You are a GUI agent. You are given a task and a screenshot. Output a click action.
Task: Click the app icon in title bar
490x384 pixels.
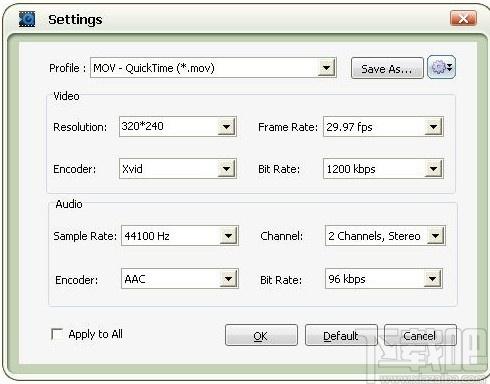[x=27, y=19]
